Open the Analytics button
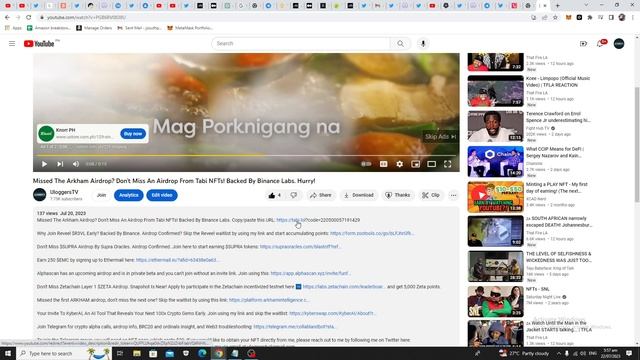 click(x=129, y=195)
